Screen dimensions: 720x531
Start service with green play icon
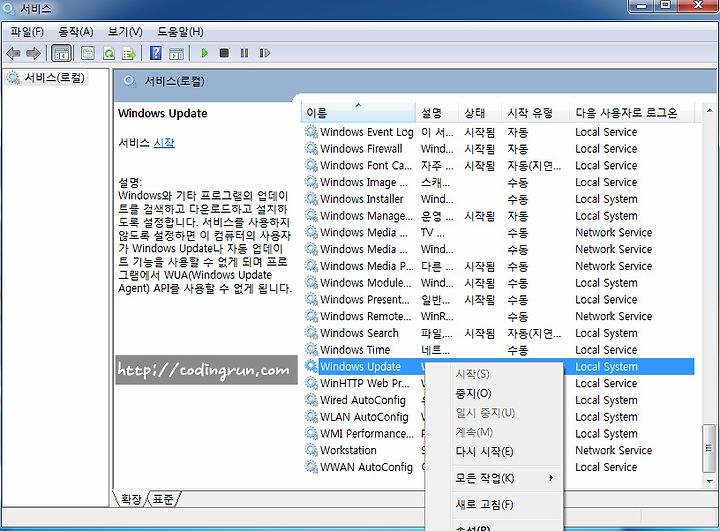tap(204, 53)
